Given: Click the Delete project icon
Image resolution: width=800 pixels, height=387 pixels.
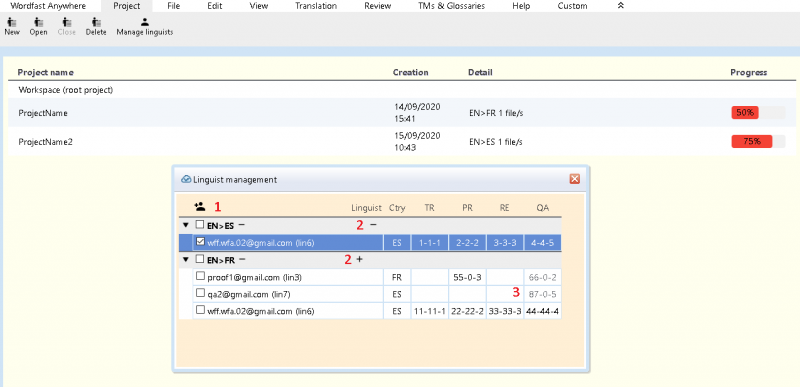Looking at the screenshot, I should click(x=96, y=23).
